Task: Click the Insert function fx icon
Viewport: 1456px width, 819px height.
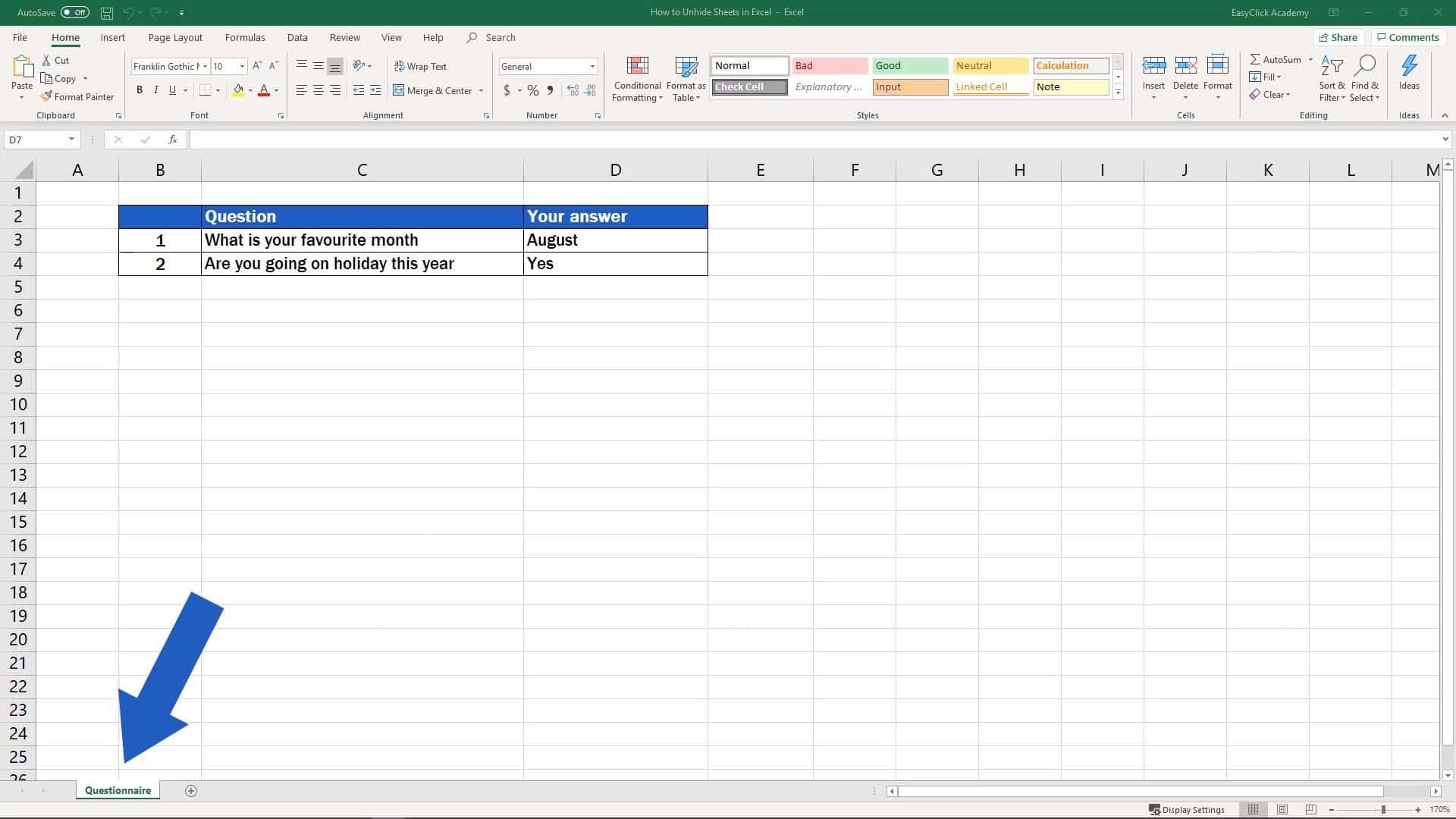Action: [x=173, y=140]
